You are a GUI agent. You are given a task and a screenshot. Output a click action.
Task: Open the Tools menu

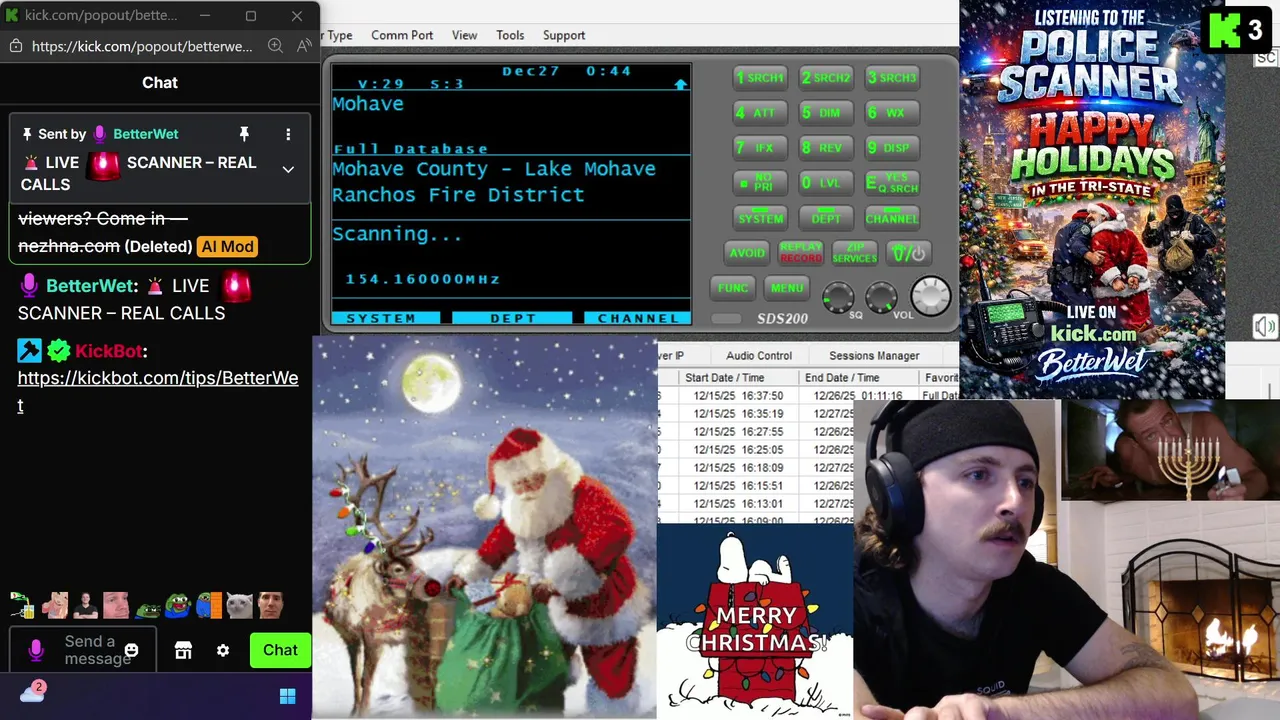pos(510,35)
